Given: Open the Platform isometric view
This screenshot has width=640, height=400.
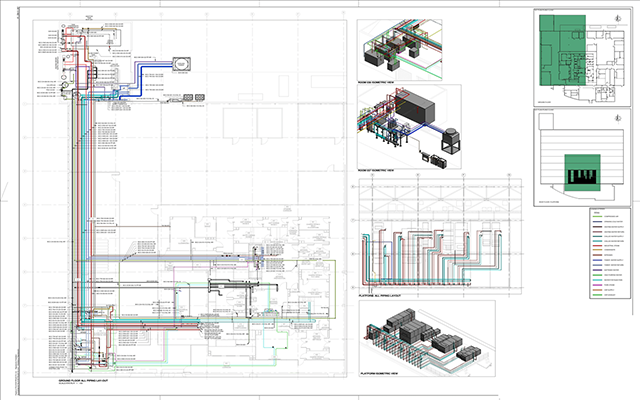Looking at the screenshot, I should pyautogui.click(x=427, y=338).
